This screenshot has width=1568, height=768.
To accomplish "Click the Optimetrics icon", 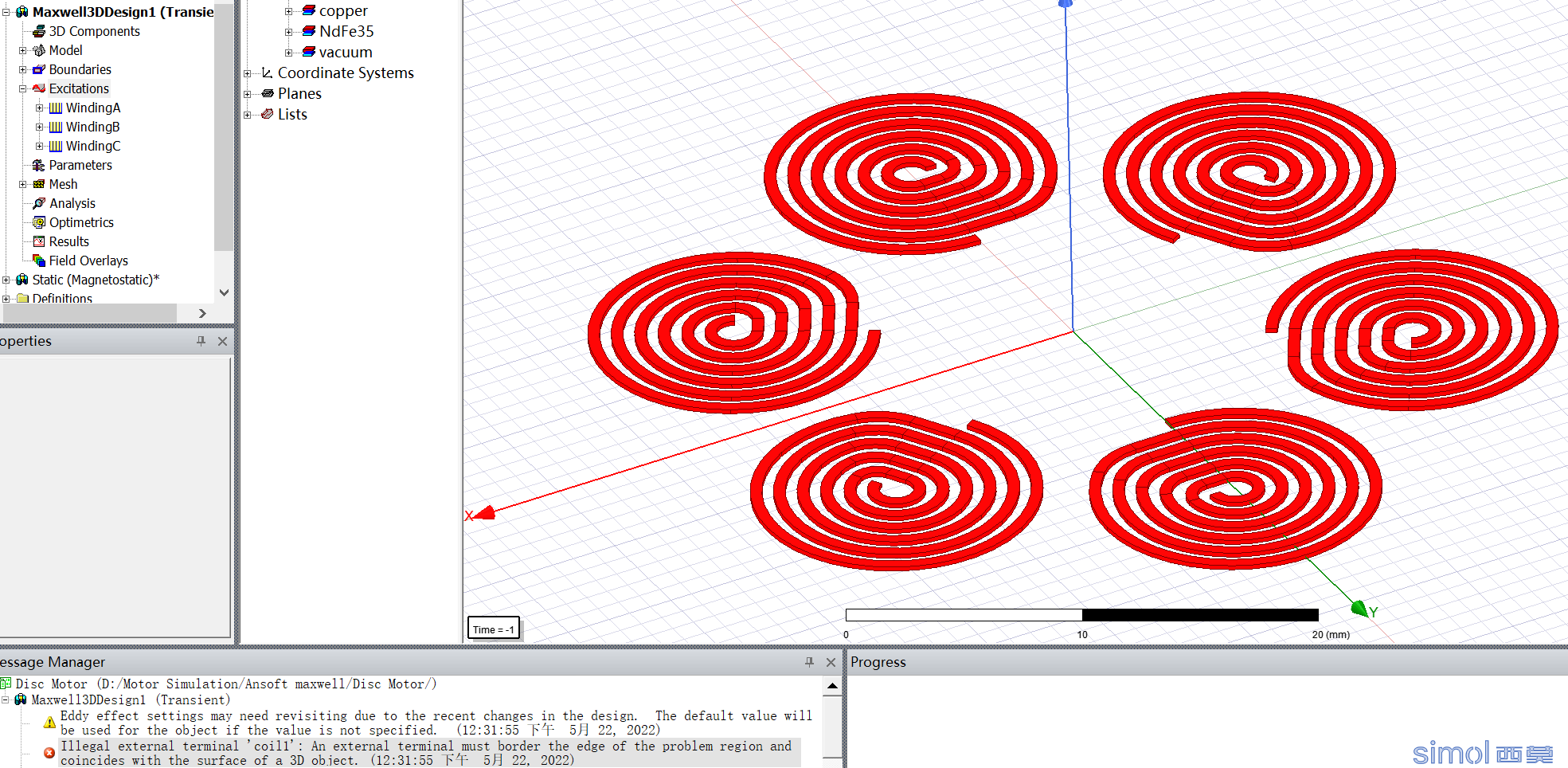I will point(38,222).
